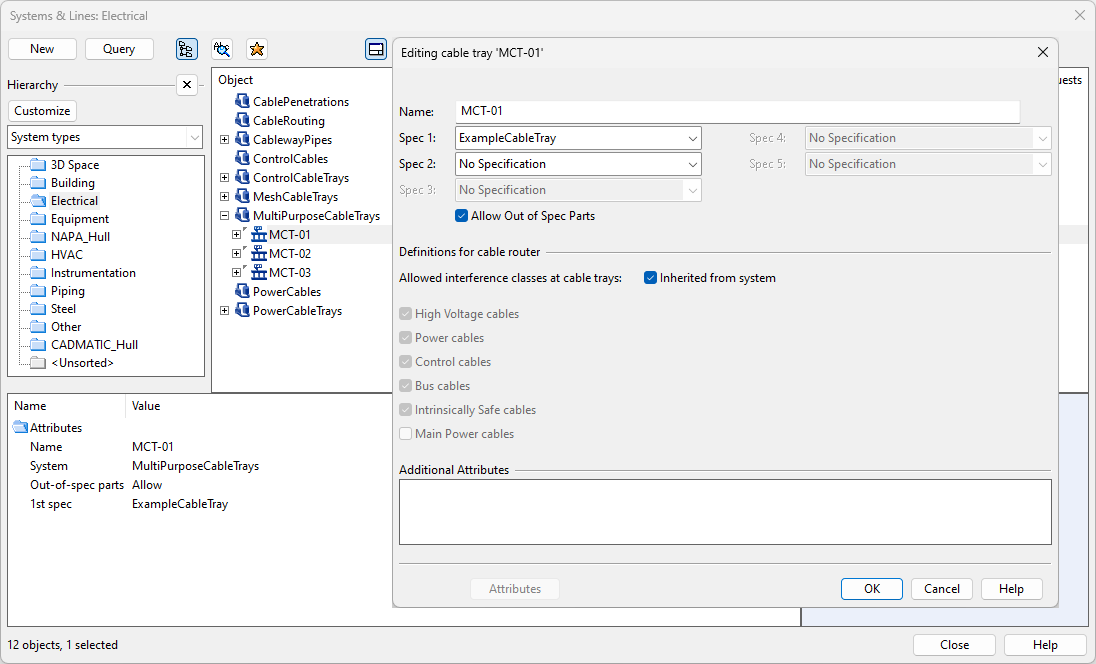Expand the CablewayPipes tree node
The height and width of the screenshot is (664, 1096).
coord(225,140)
